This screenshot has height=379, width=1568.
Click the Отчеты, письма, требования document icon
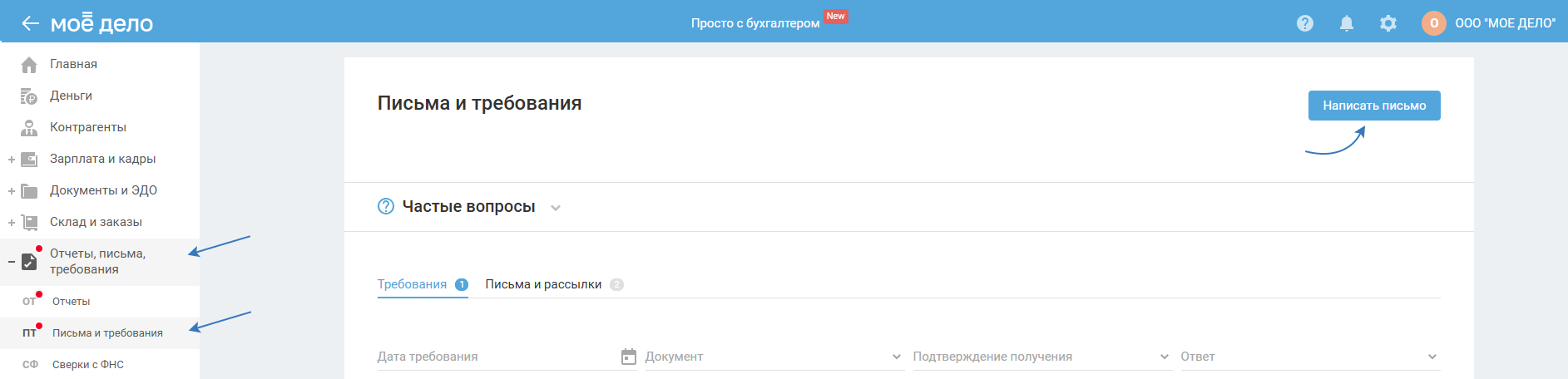[x=29, y=261]
